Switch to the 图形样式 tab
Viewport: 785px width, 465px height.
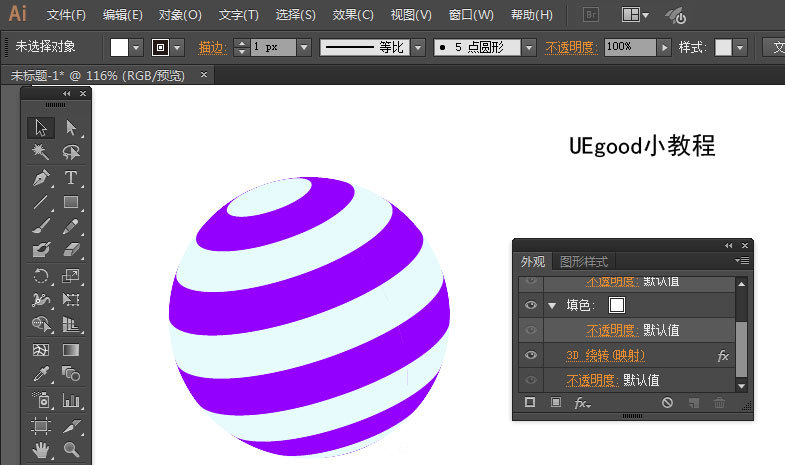583,262
